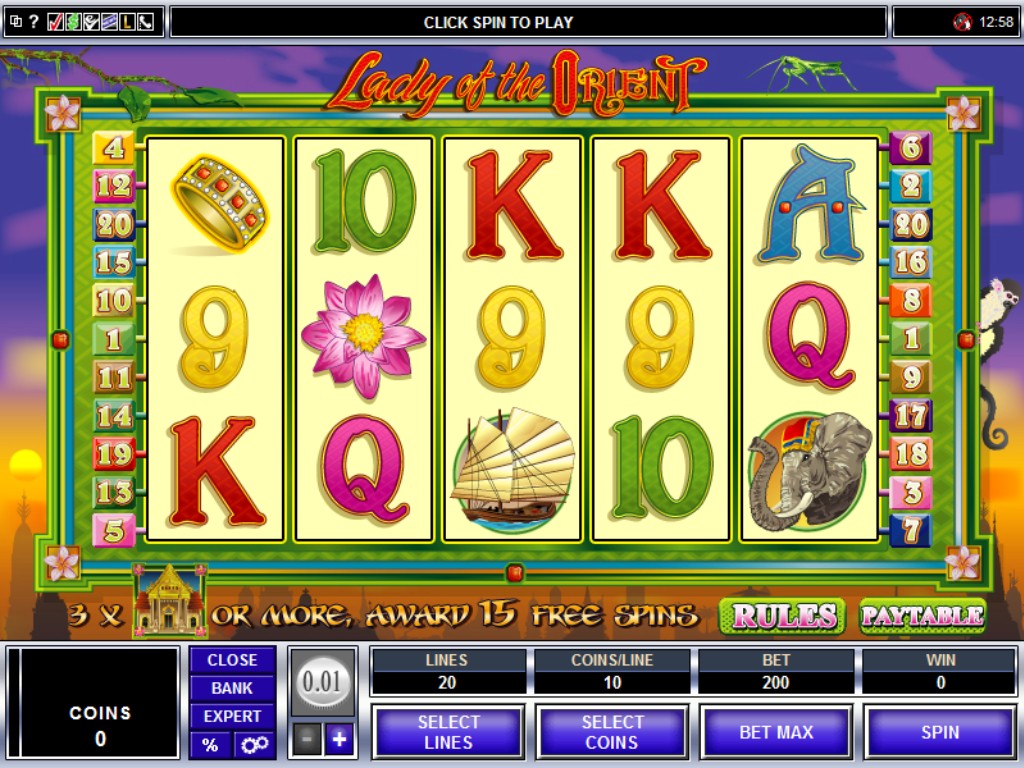Toggle Expert mode button
This screenshot has width=1024, height=768.
coord(232,716)
